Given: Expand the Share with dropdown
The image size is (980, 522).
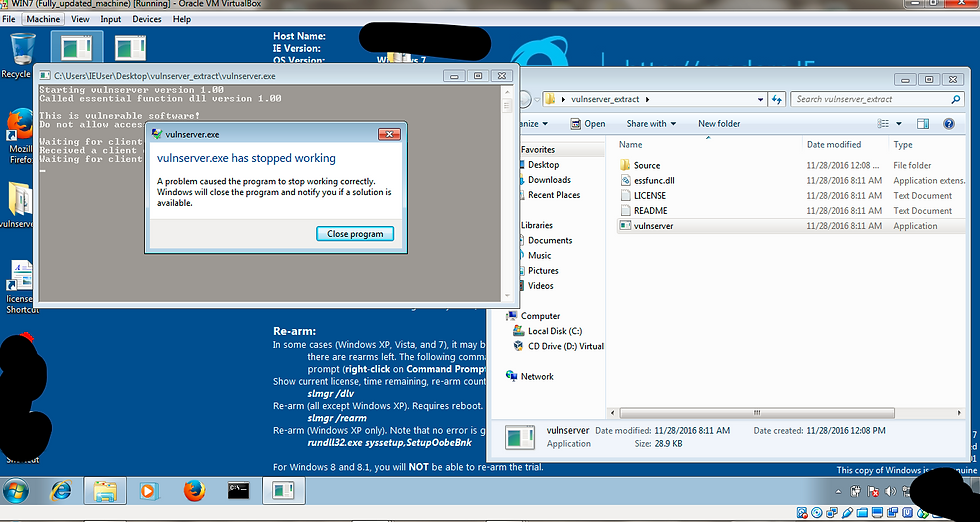Looking at the screenshot, I should 651,124.
